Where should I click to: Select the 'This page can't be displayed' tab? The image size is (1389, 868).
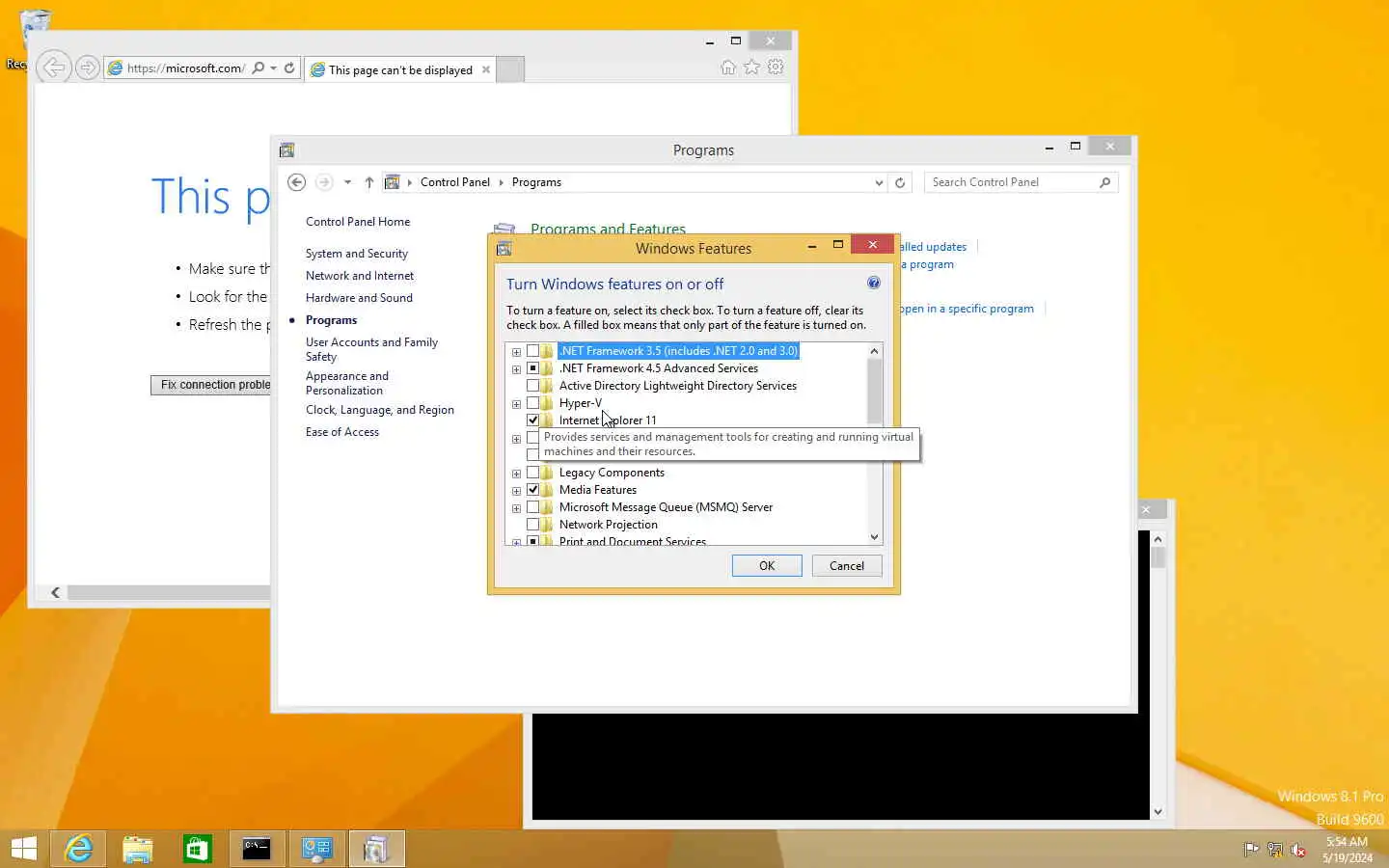tap(400, 69)
